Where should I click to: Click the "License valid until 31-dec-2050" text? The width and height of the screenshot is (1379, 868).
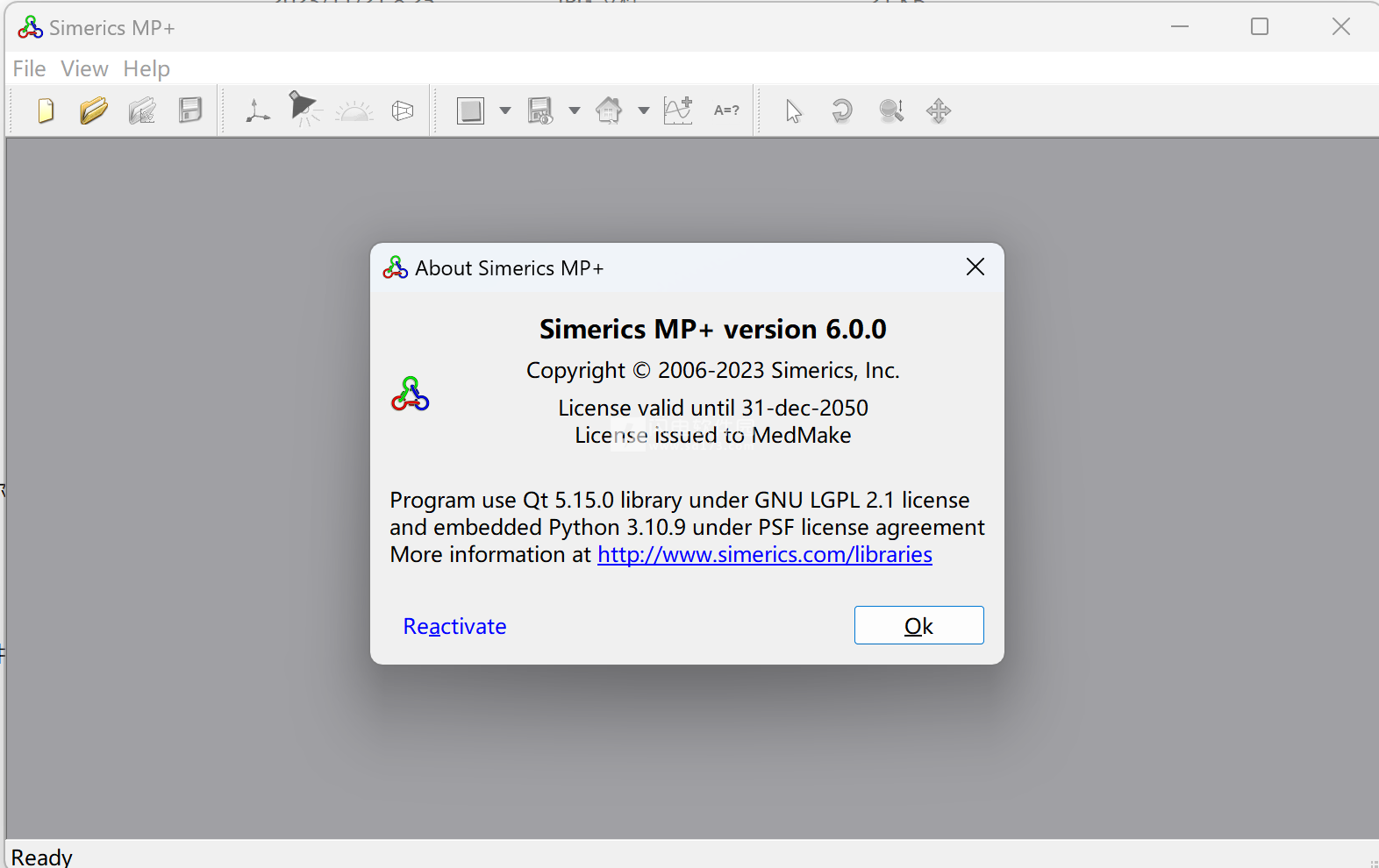713,408
